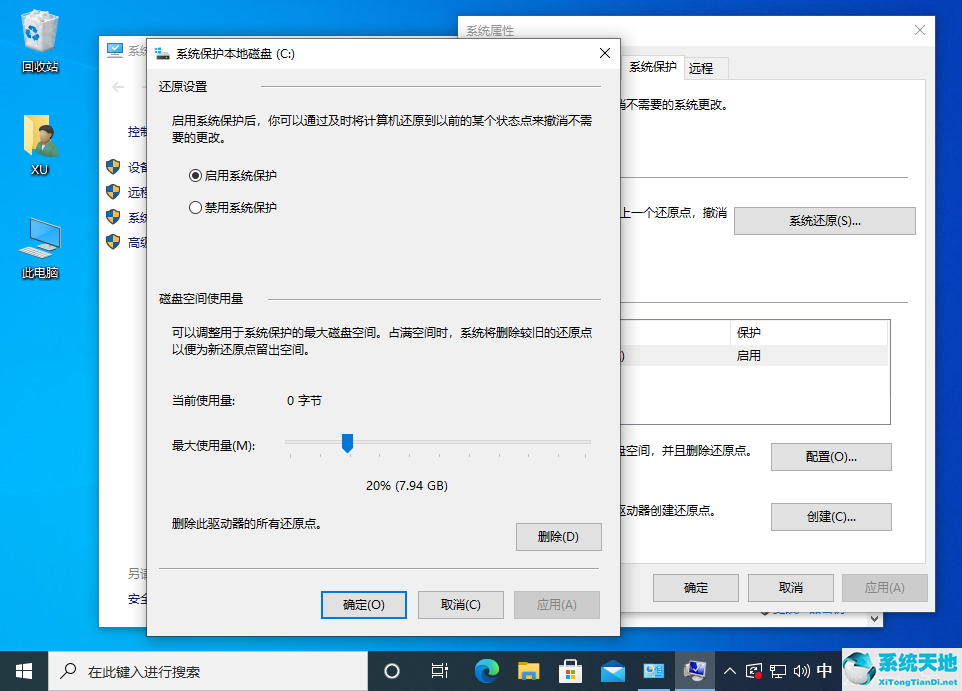Click the max usage slider track
962x691 pixels.
437,441
